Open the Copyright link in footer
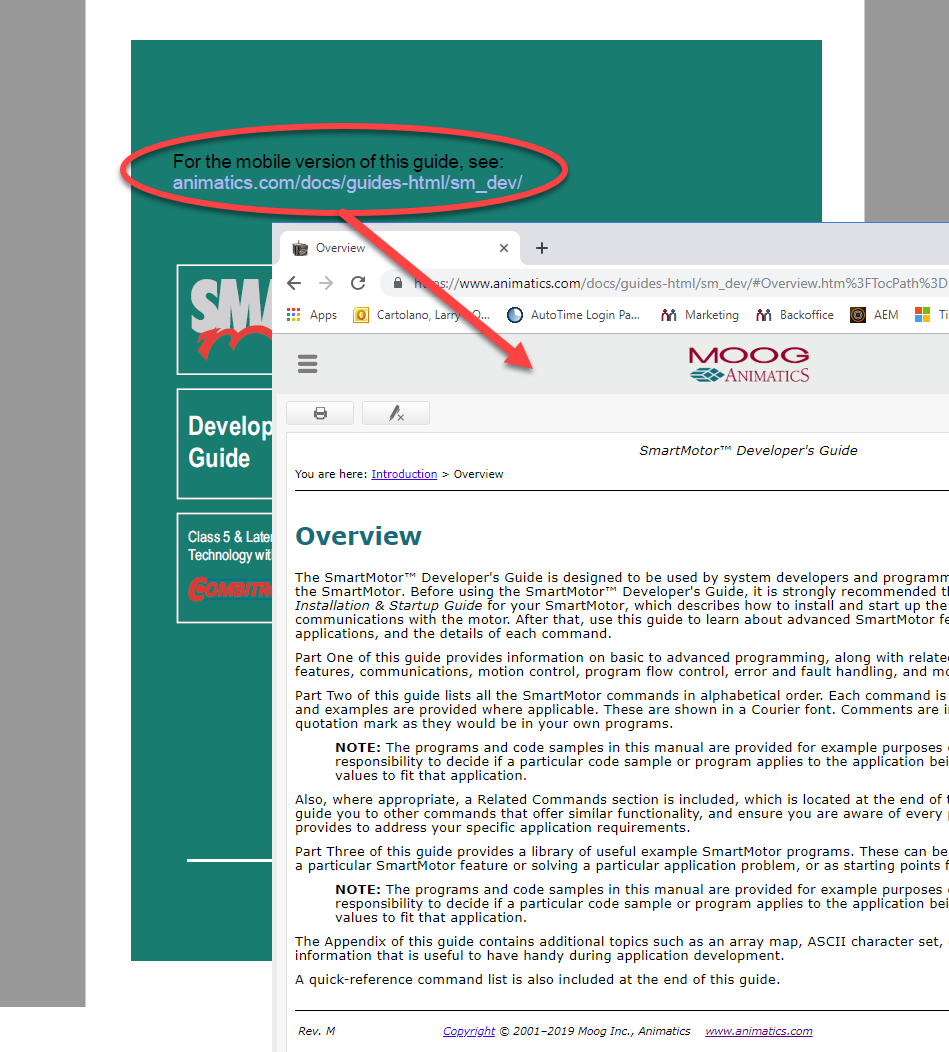Screen dimensions: 949x1052 (468, 1031)
